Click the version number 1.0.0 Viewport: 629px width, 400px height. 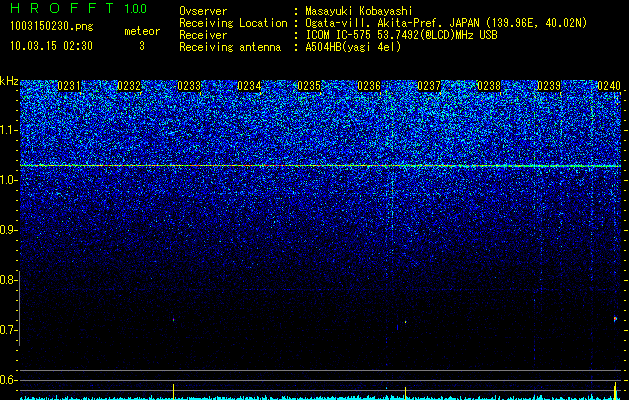[135, 8]
